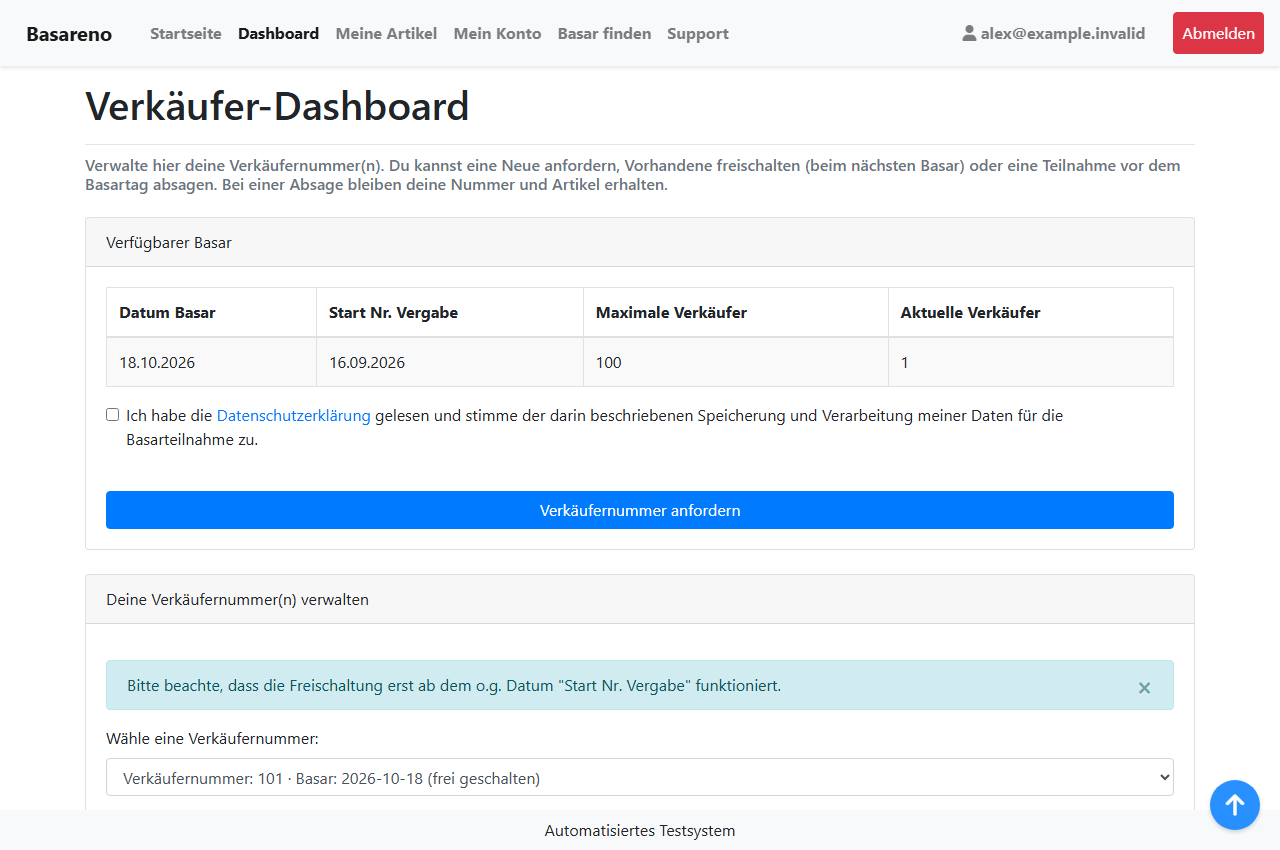Click the scroll-to-top arrow icon
The image size is (1280, 850).
[1235, 805]
